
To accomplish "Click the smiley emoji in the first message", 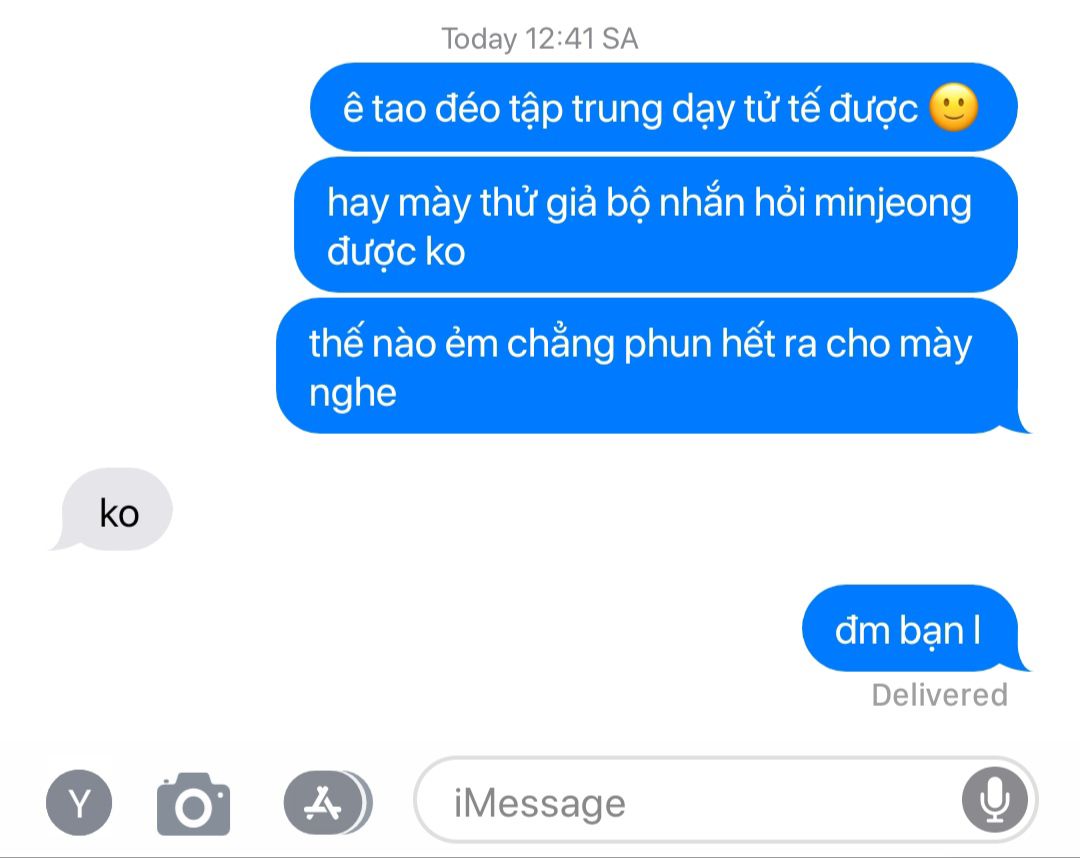I will 953,108.
